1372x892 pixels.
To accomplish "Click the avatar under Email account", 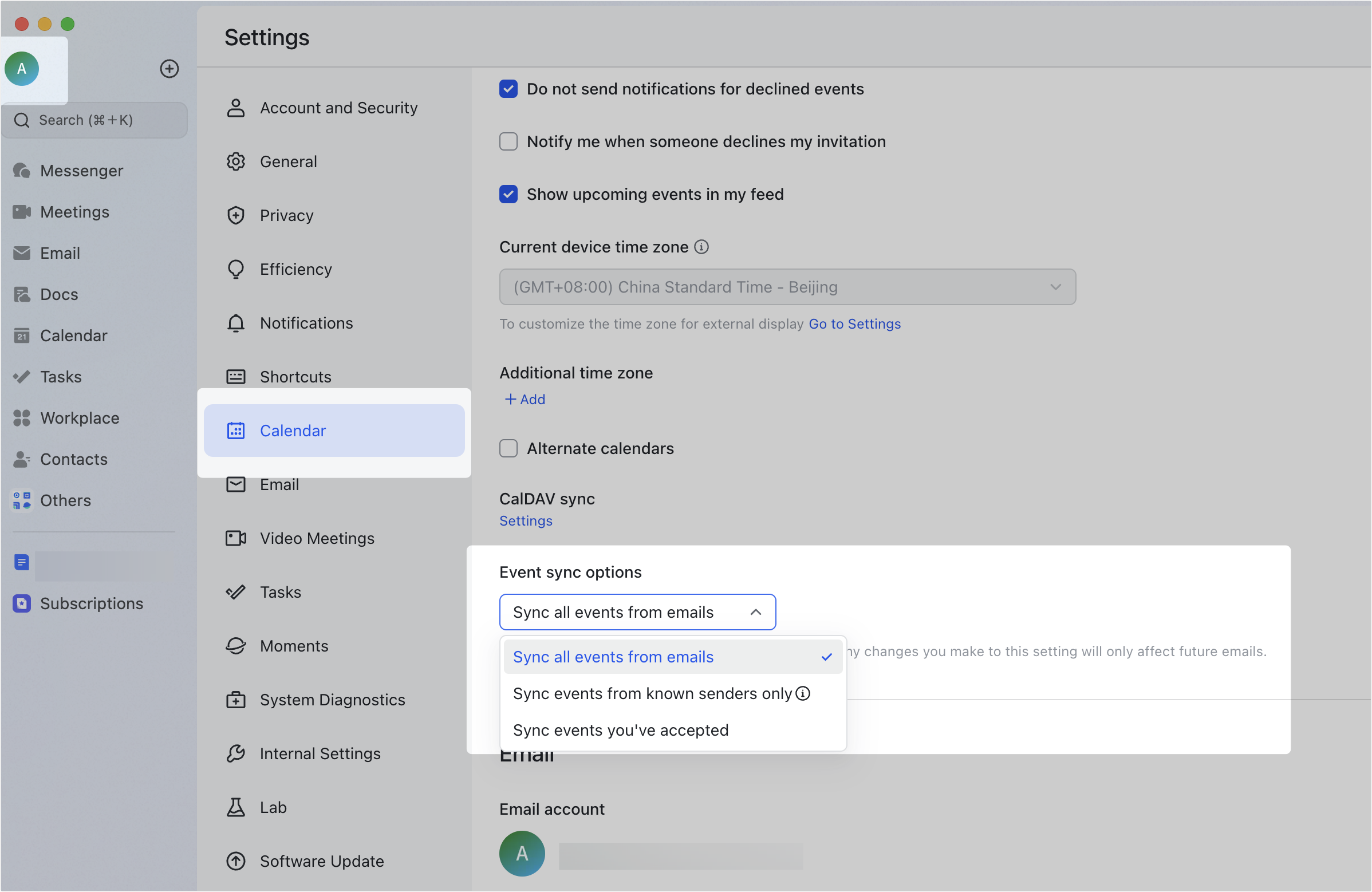I will tap(522, 854).
